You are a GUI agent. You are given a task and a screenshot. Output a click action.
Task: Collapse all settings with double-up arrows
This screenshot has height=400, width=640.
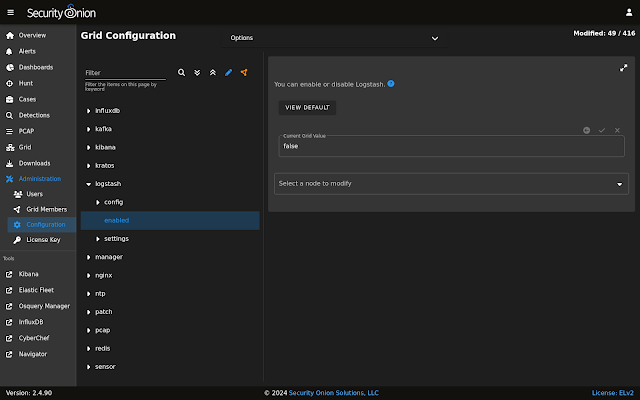point(213,72)
